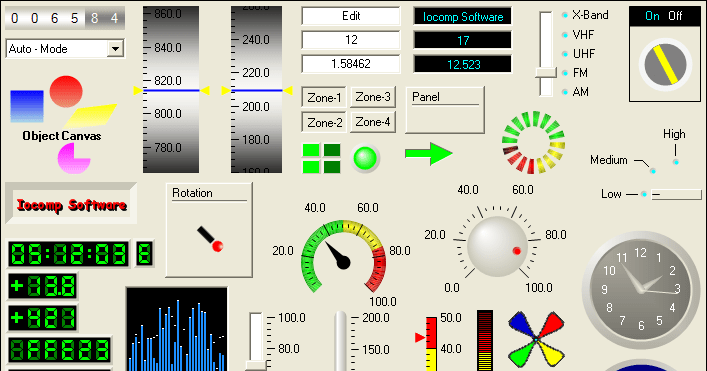Click the Zone-3 button
Viewport: 707px width, 371px height.
click(373, 97)
